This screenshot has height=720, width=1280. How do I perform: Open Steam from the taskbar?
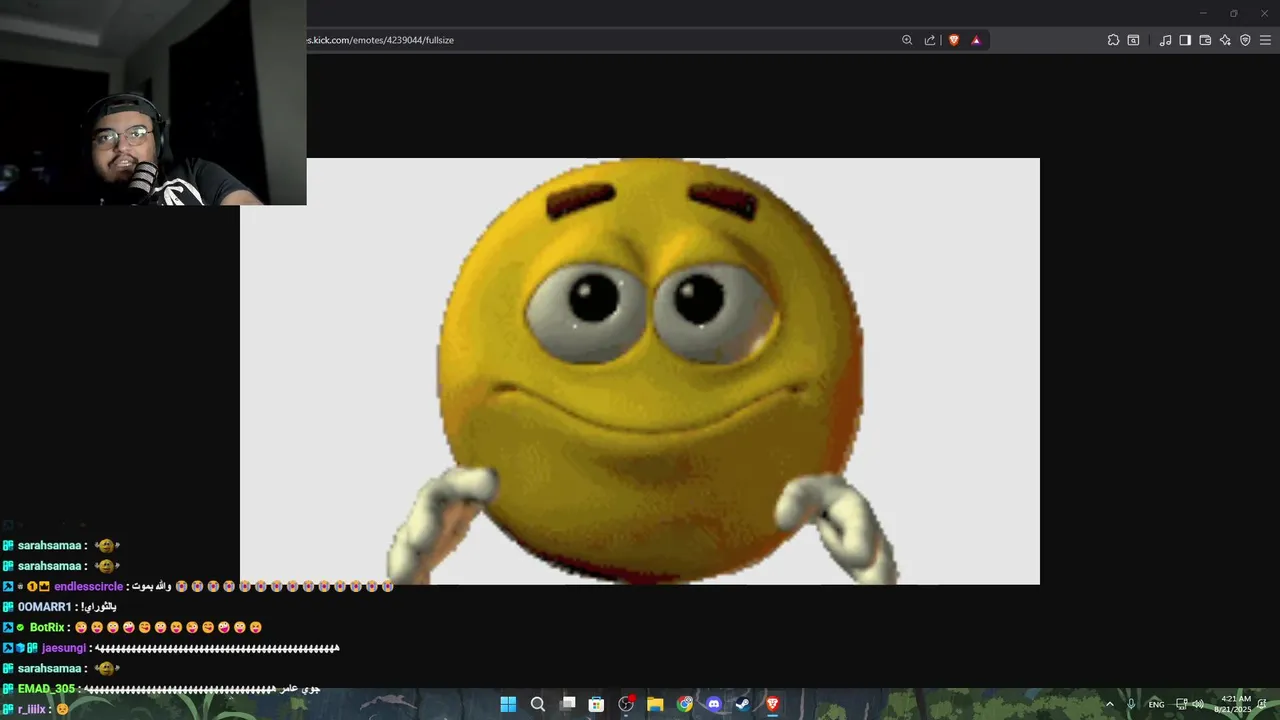[743, 704]
